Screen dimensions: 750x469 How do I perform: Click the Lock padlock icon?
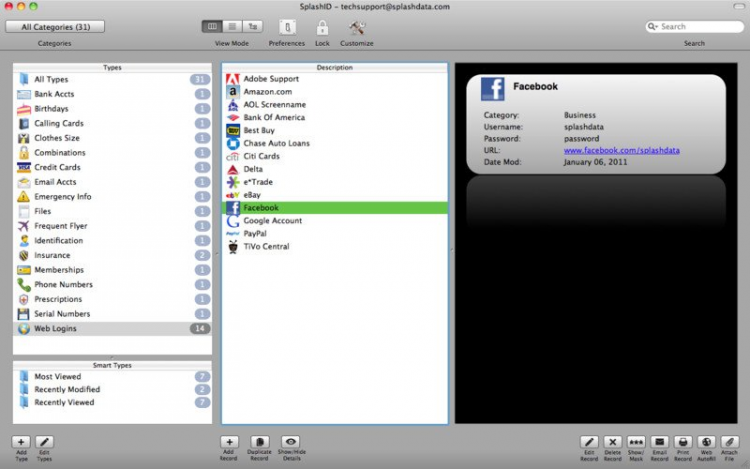(322, 27)
